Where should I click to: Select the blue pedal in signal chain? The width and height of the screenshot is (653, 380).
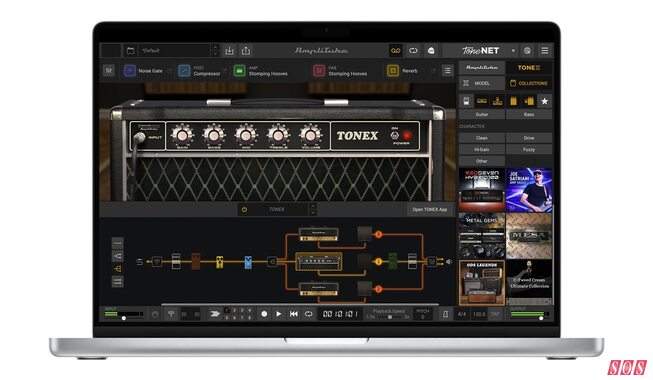248,262
